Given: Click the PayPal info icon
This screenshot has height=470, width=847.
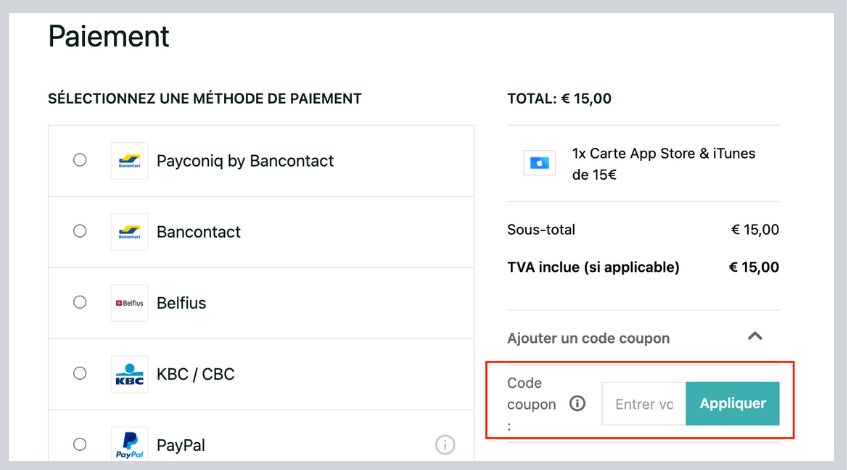Looking at the screenshot, I should 445,445.
